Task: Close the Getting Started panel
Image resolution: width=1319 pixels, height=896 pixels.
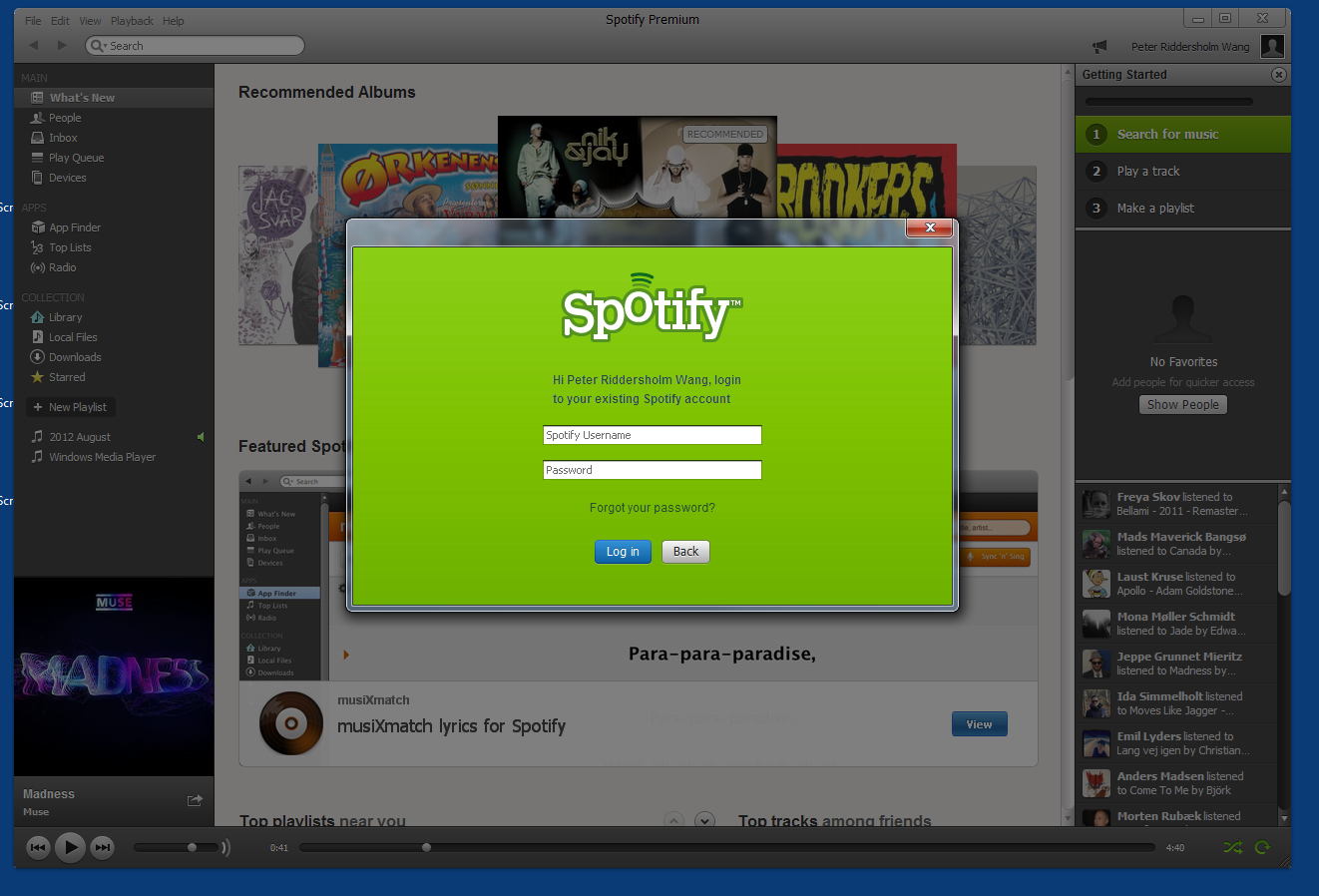Action: click(x=1278, y=75)
